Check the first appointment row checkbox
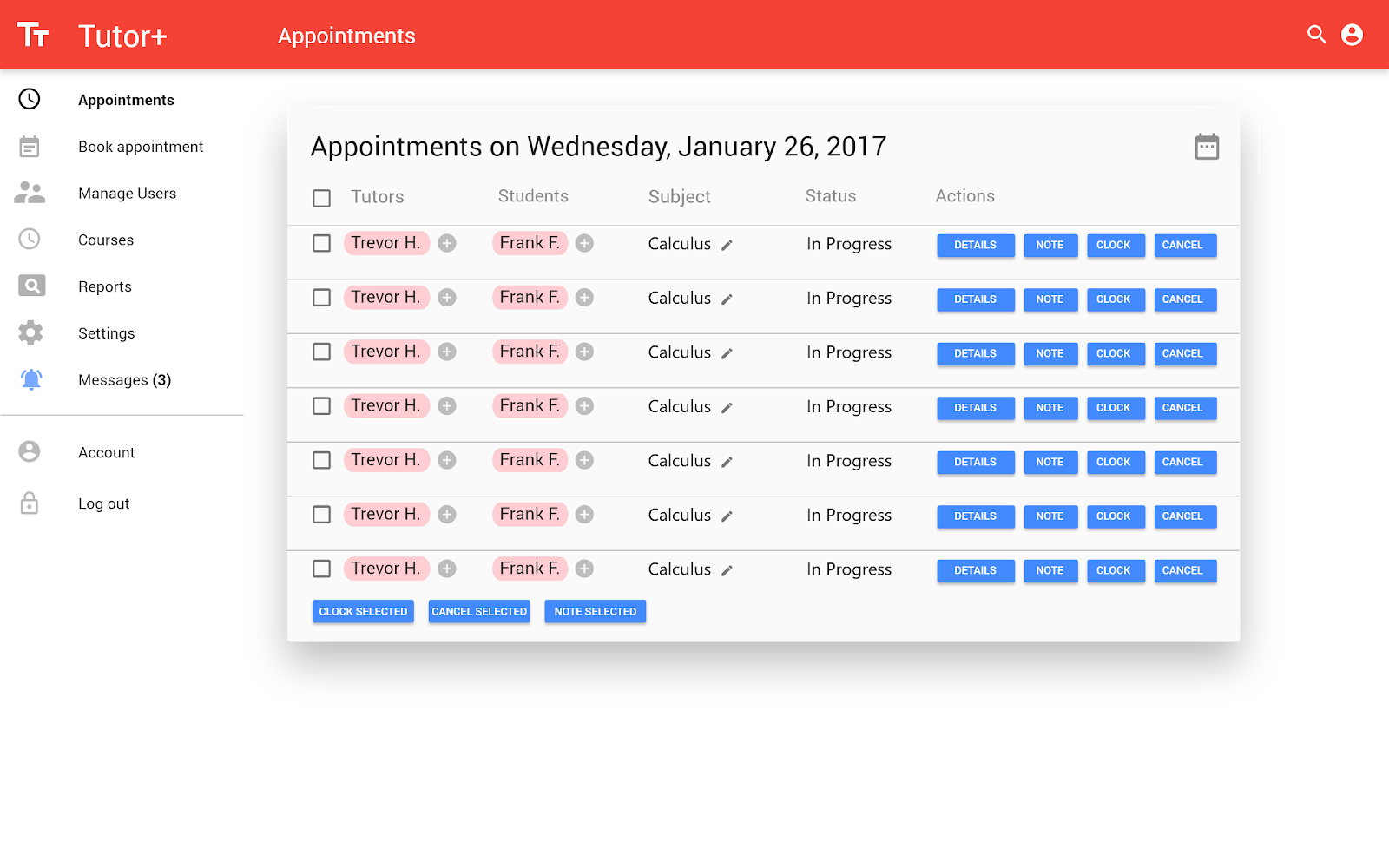Image resolution: width=1389 pixels, height=868 pixels. coord(321,244)
